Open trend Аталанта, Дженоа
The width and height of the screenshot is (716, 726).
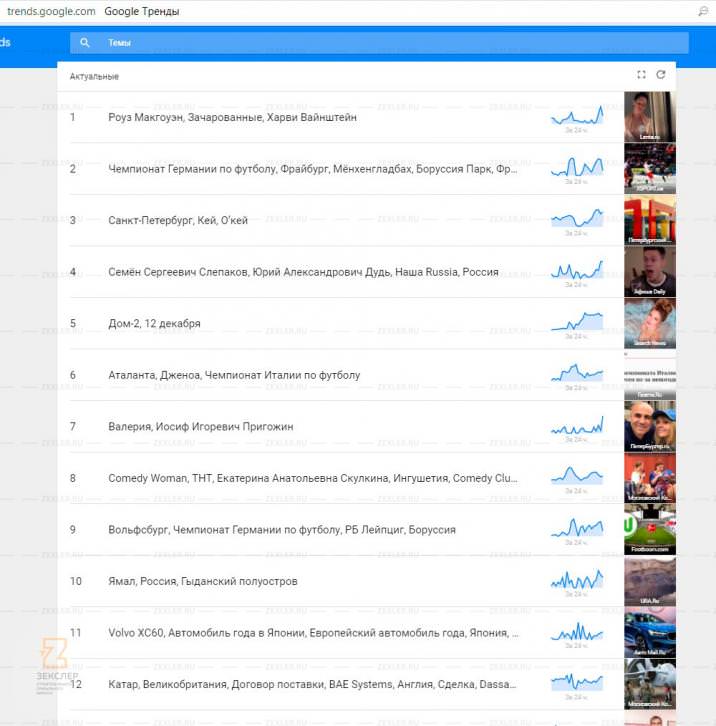click(x=234, y=375)
